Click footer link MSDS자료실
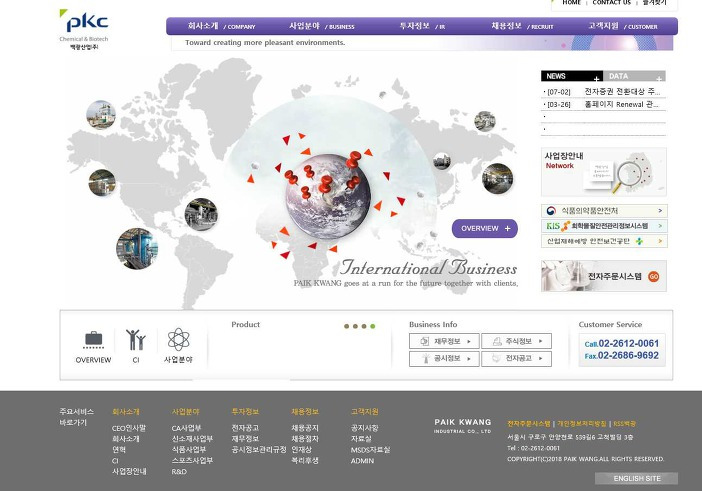 [370, 450]
